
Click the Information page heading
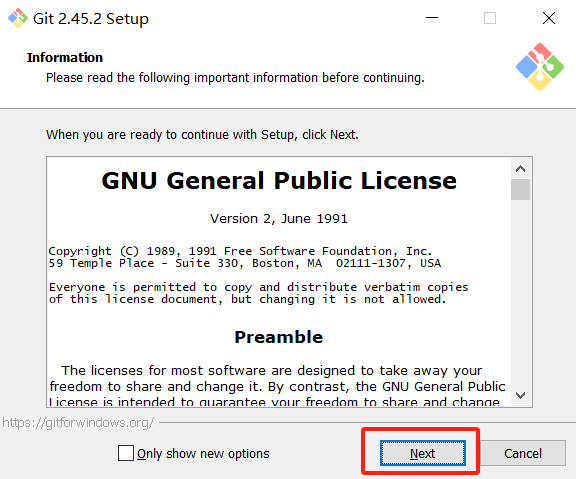(65, 57)
